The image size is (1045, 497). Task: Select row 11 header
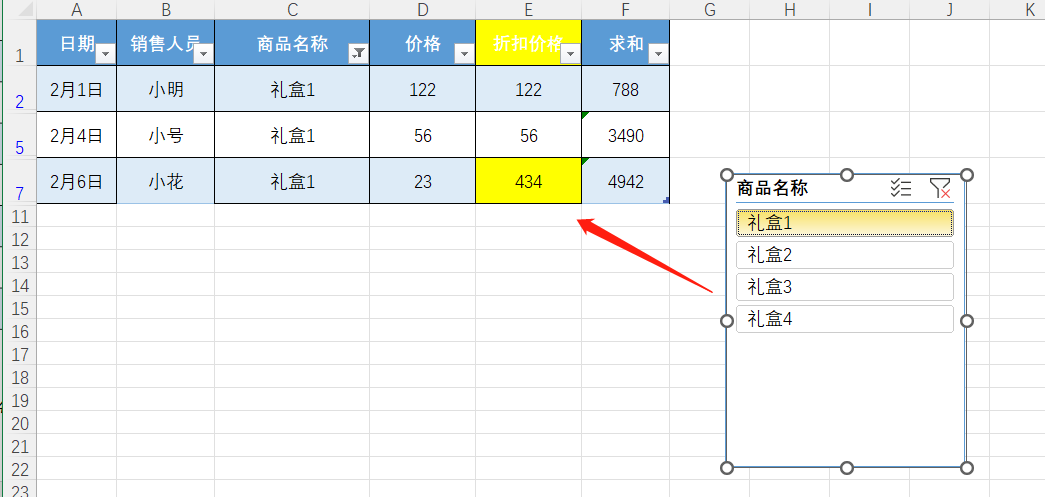20,216
